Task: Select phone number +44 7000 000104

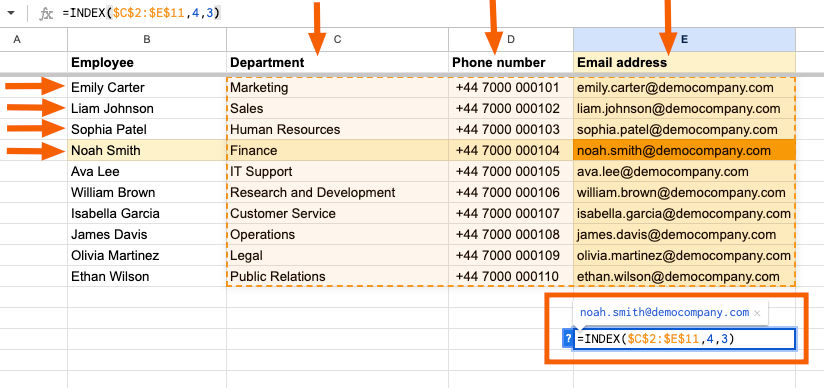Action: click(511, 150)
